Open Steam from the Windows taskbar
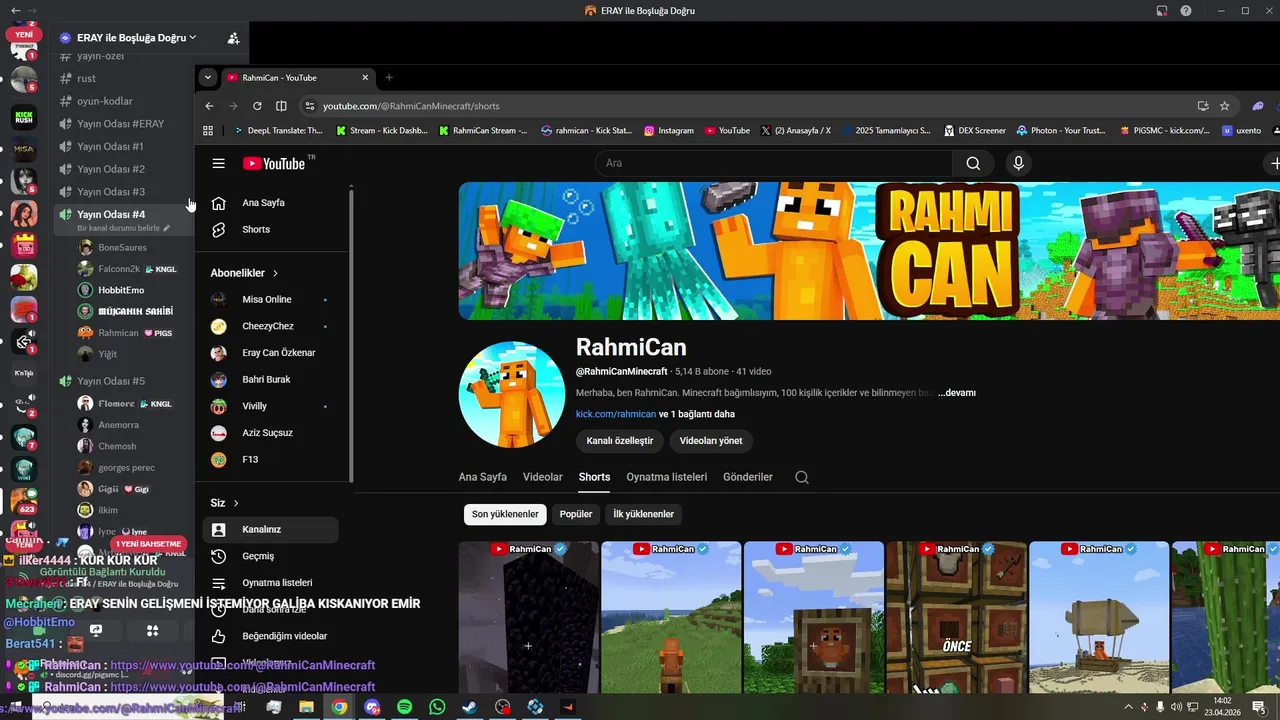This screenshot has width=1280, height=720. [469, 707]
